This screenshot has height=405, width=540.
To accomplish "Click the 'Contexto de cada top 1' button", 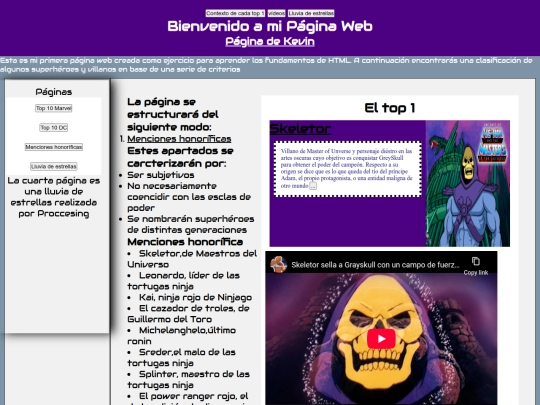I will (235, 13).
